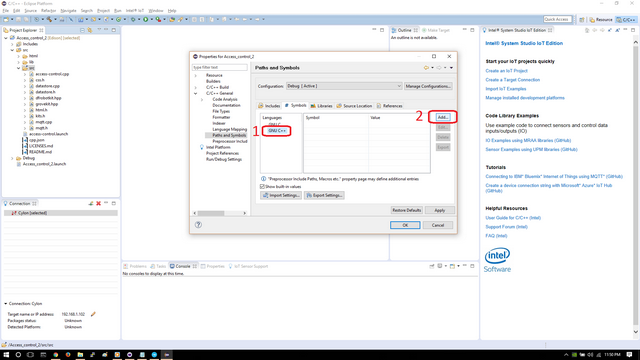
Task: Click Chrome icon on the taskbar
Action: coord(56,355)
